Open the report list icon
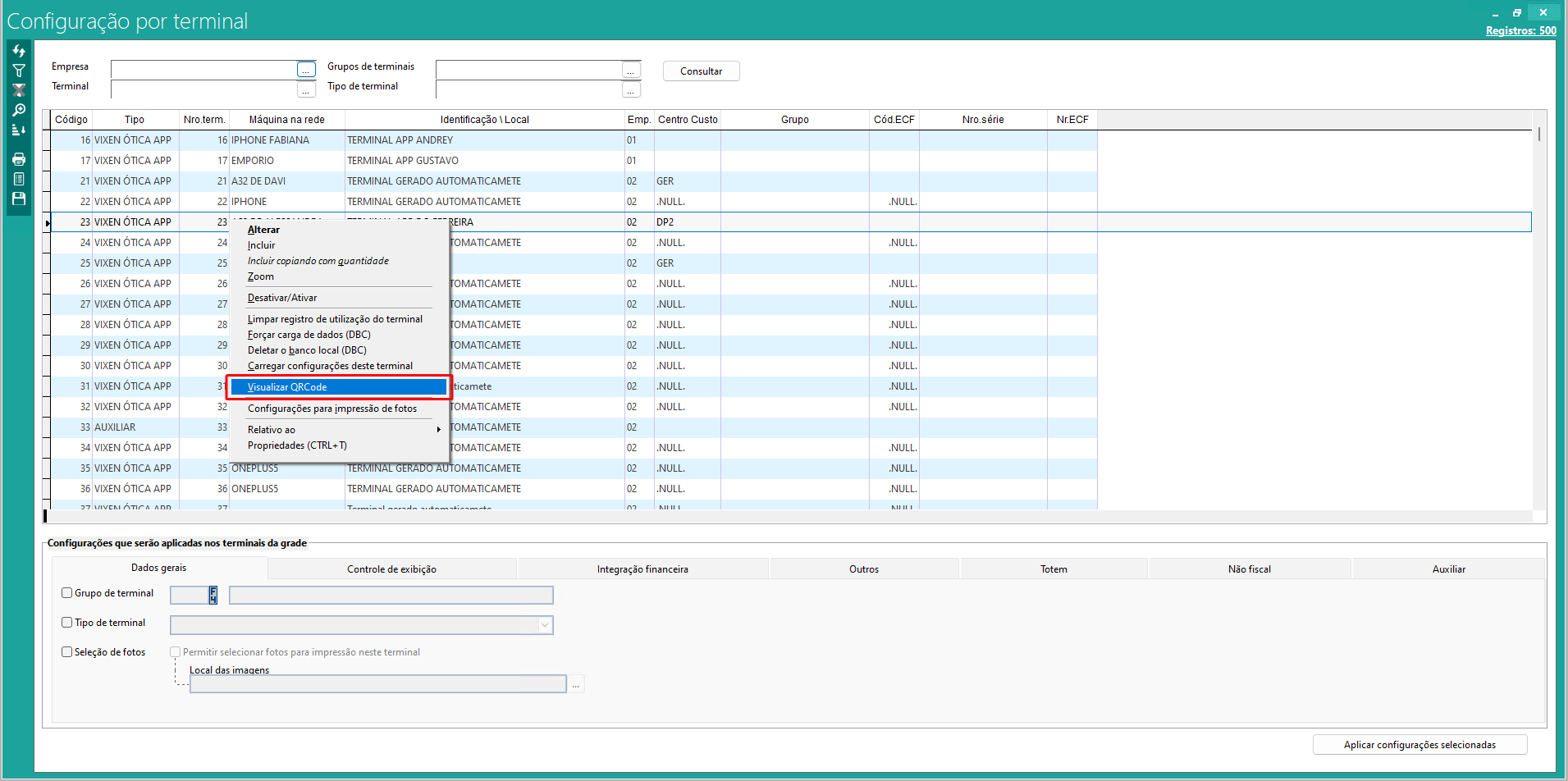This screenshot has height=781, width=1568. pyautogui.click(x=19, y=179)
